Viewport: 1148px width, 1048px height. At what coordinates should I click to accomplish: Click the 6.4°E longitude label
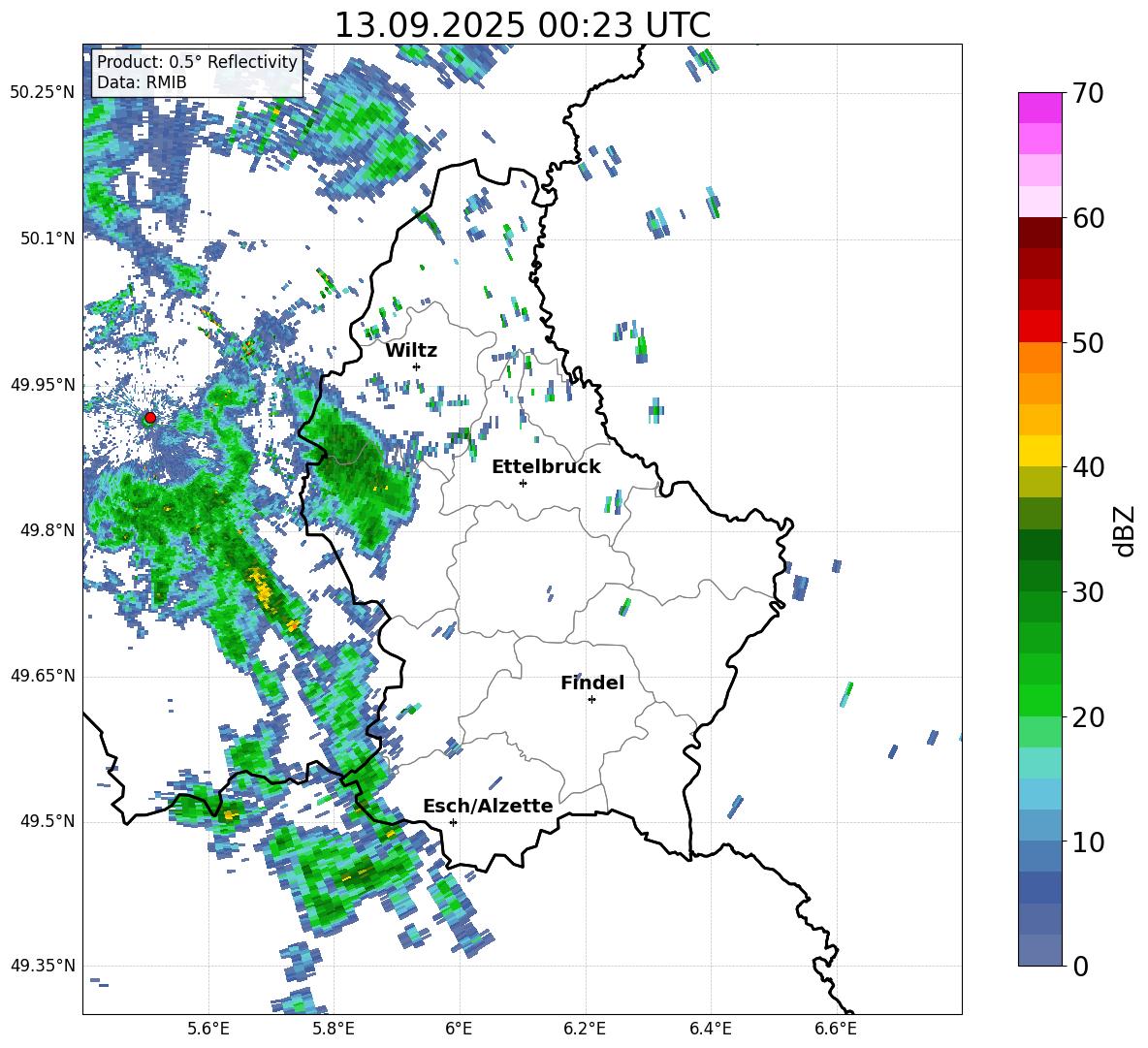[x=710, y=1029]
